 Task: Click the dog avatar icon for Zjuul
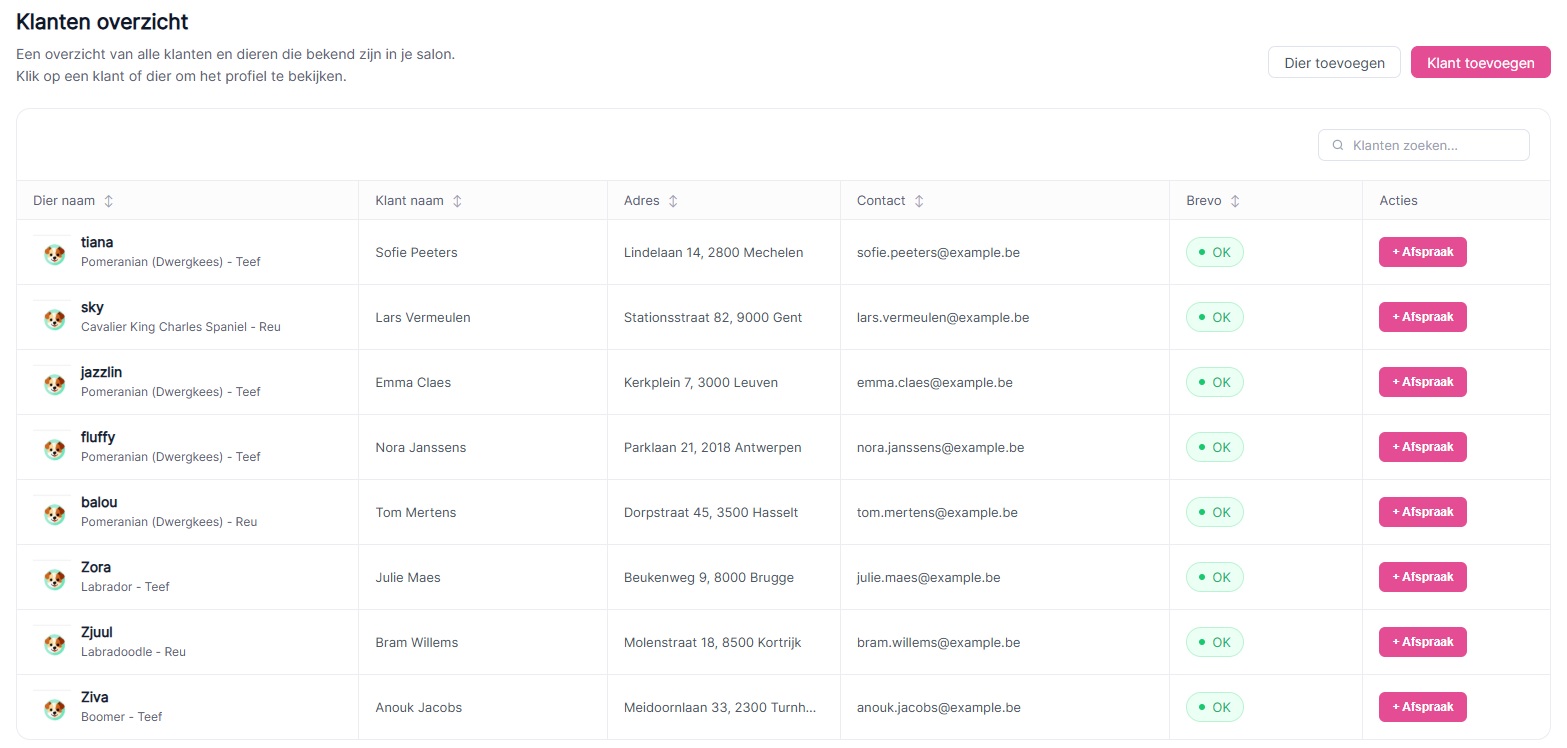pos(54,644)
